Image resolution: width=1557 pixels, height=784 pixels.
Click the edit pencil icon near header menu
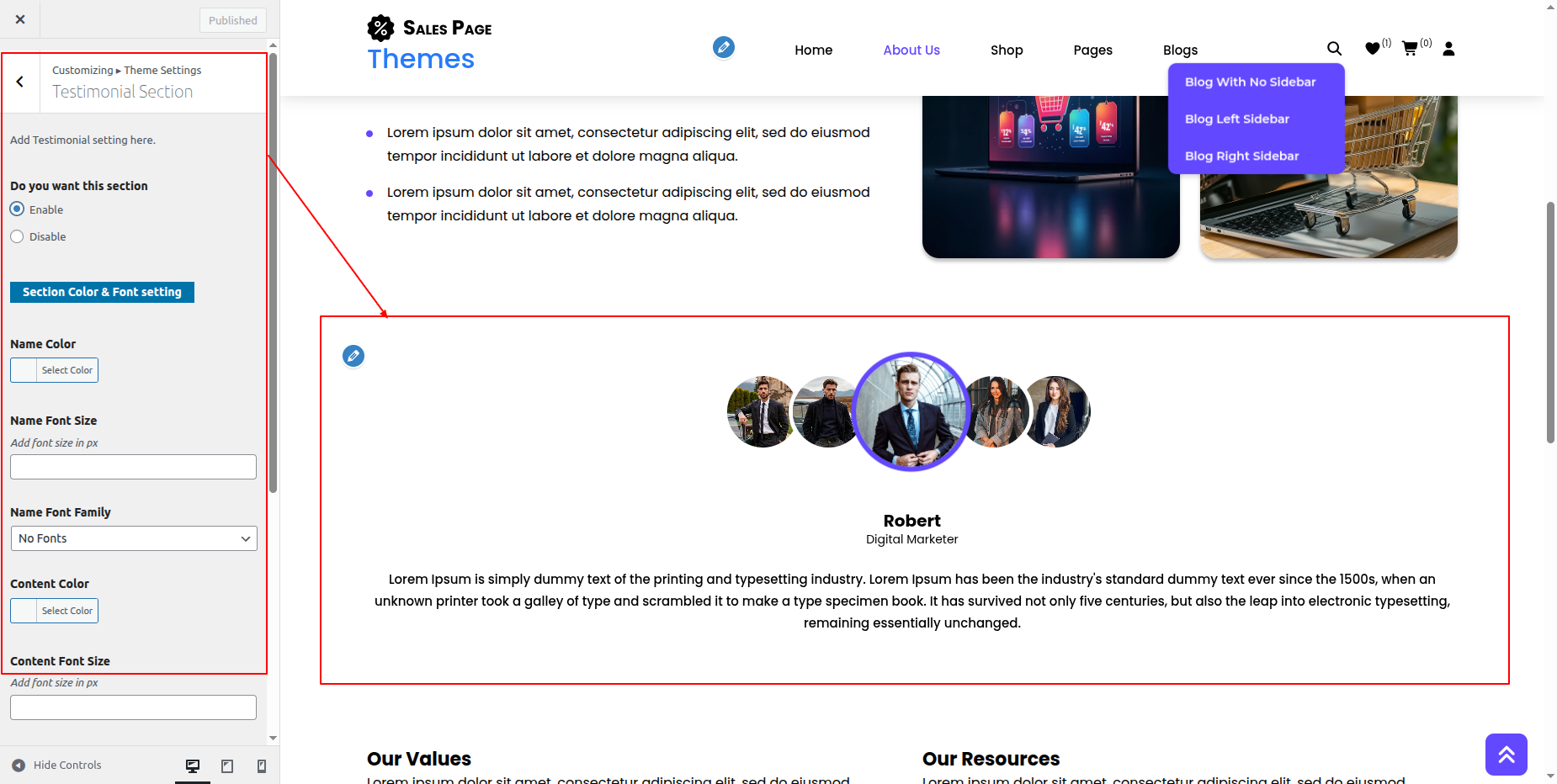tap(724, 47)
